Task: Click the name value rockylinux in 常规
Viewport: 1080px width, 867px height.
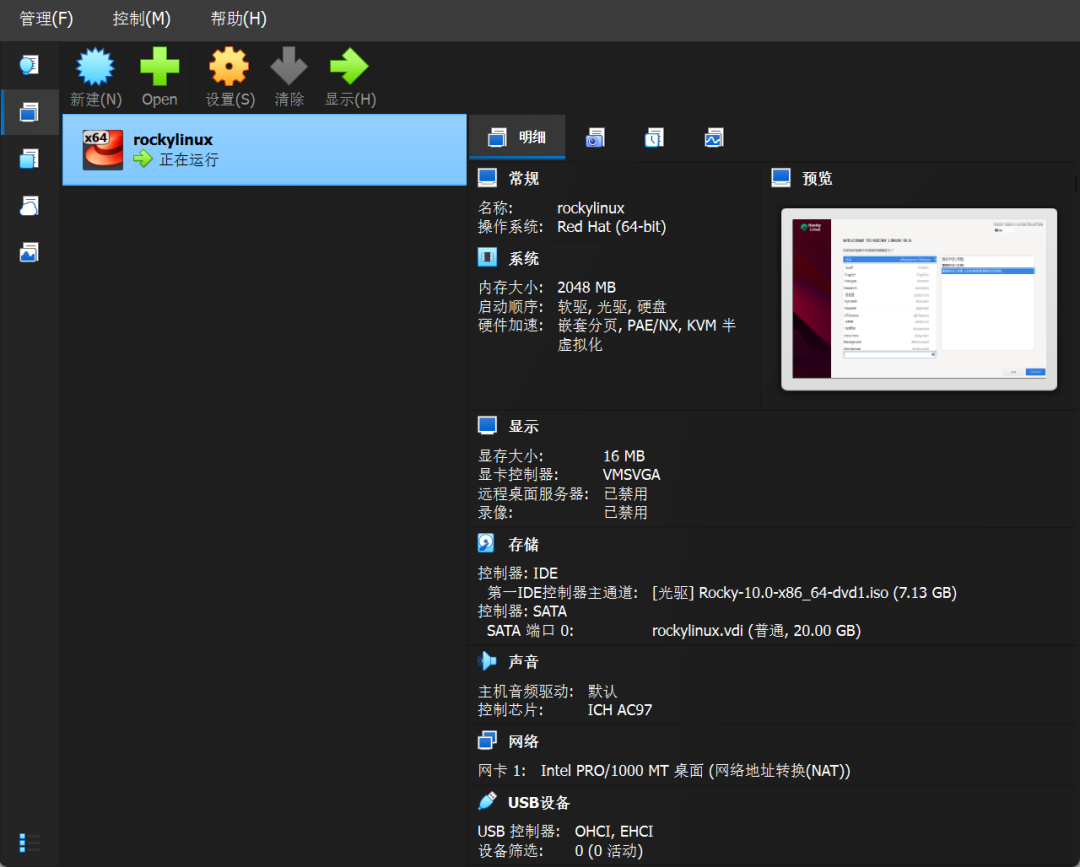Action: point(590,208)
